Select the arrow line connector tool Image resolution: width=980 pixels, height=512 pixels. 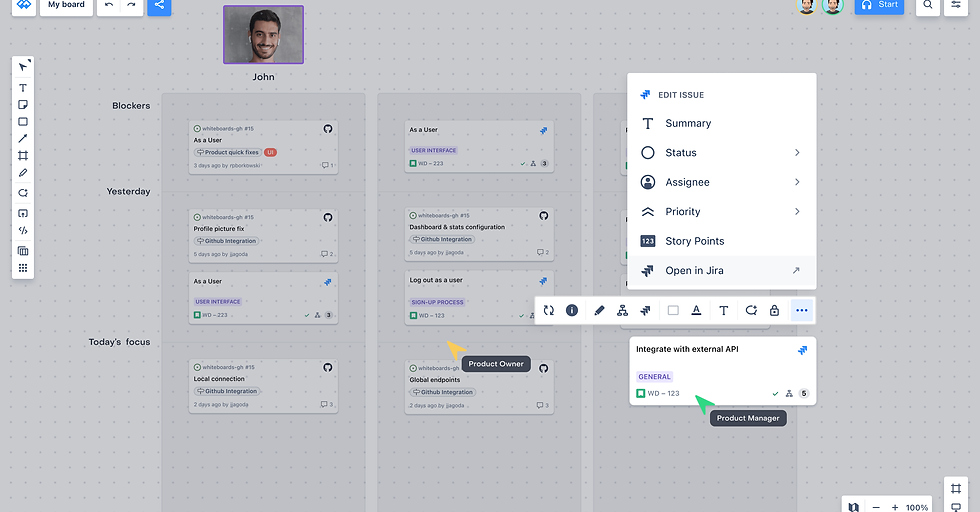(23, 139)
